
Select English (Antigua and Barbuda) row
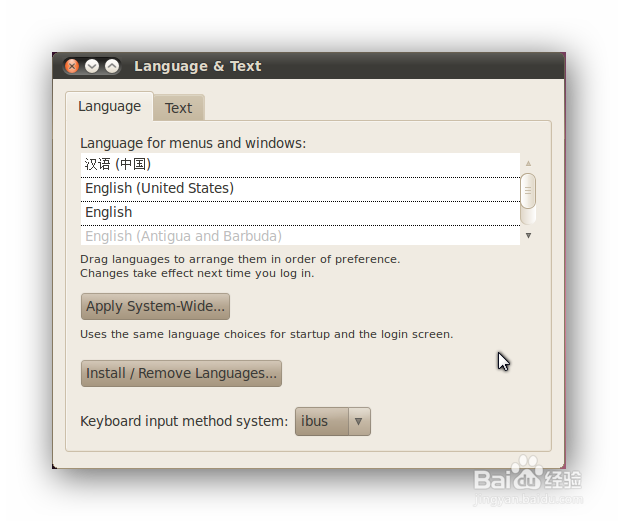point(300,236)
